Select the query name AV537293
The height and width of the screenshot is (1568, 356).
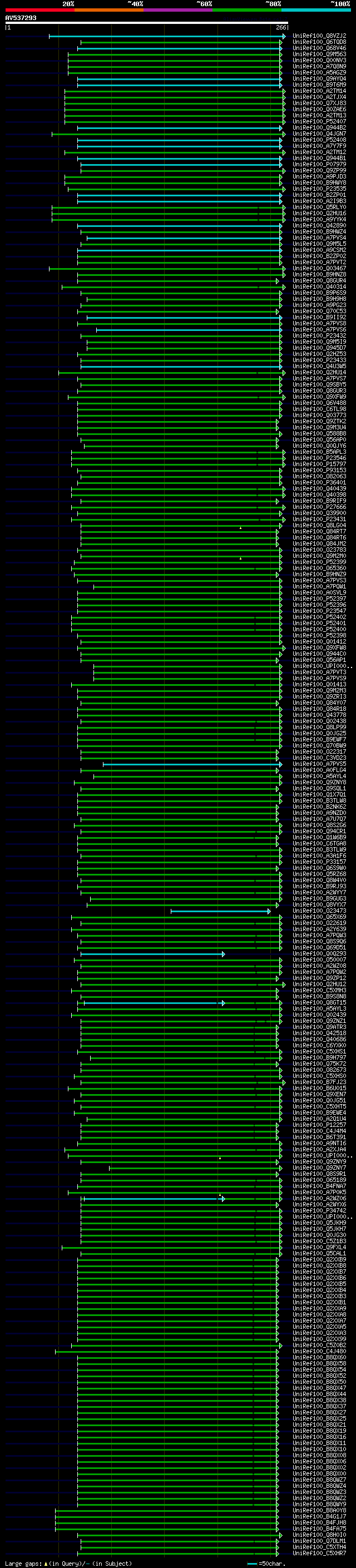21,18
